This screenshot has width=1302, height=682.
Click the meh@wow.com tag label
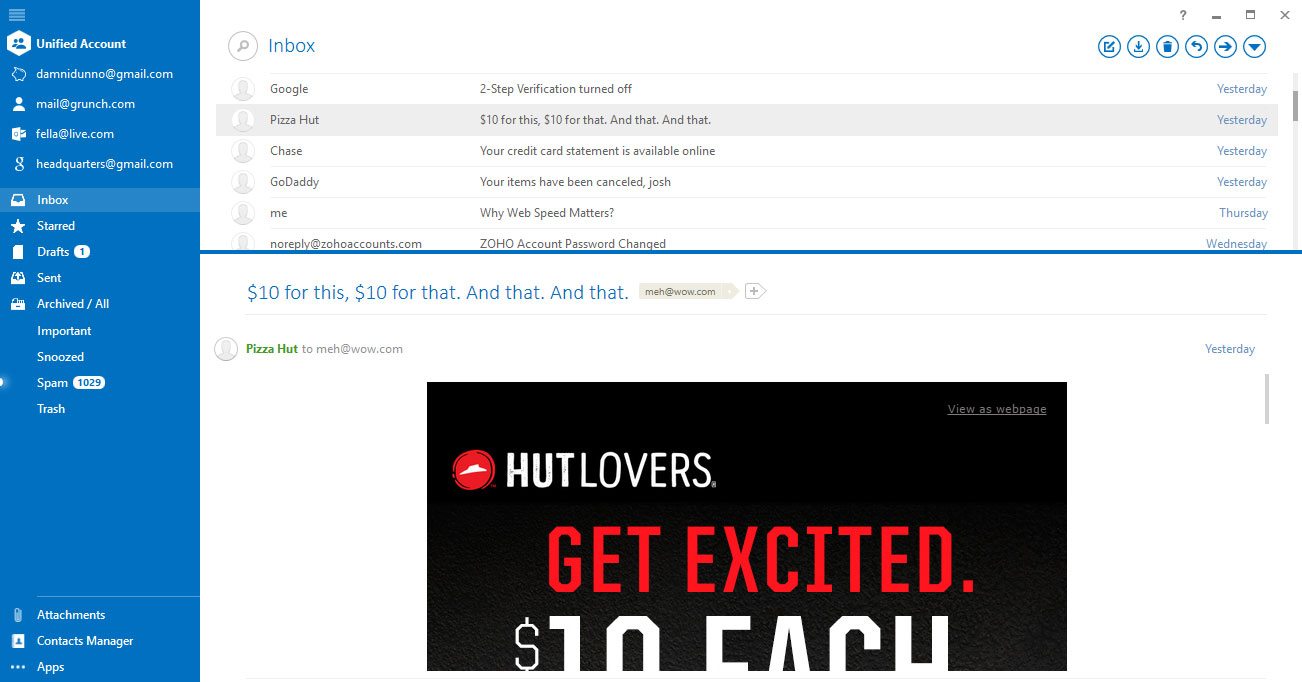tap(680, 292)
